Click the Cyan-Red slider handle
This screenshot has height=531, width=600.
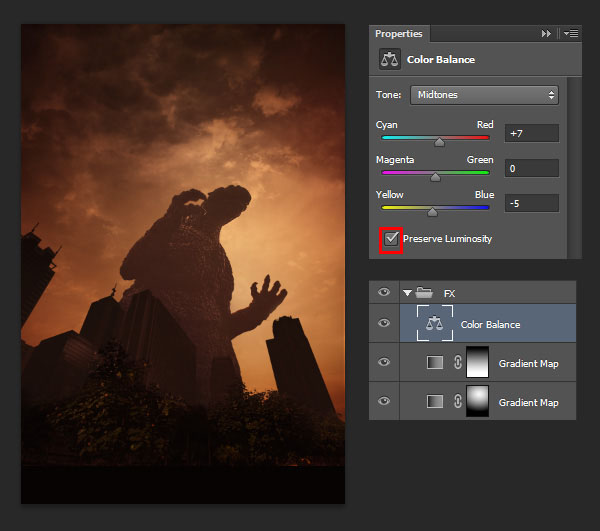pos(439,142)
